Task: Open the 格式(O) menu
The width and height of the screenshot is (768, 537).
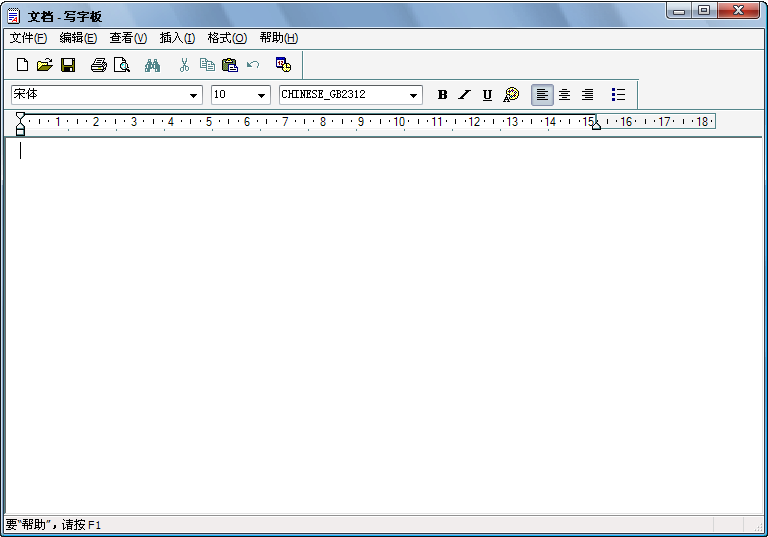Action: coord(226,38)
